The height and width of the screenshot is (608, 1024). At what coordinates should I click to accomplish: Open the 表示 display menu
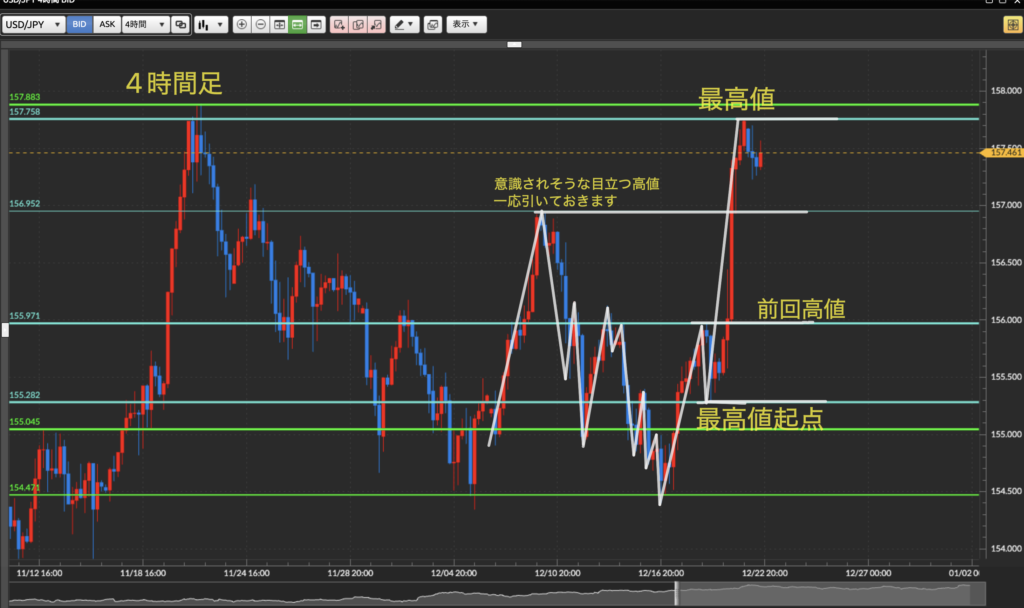(x=466, y=24)
